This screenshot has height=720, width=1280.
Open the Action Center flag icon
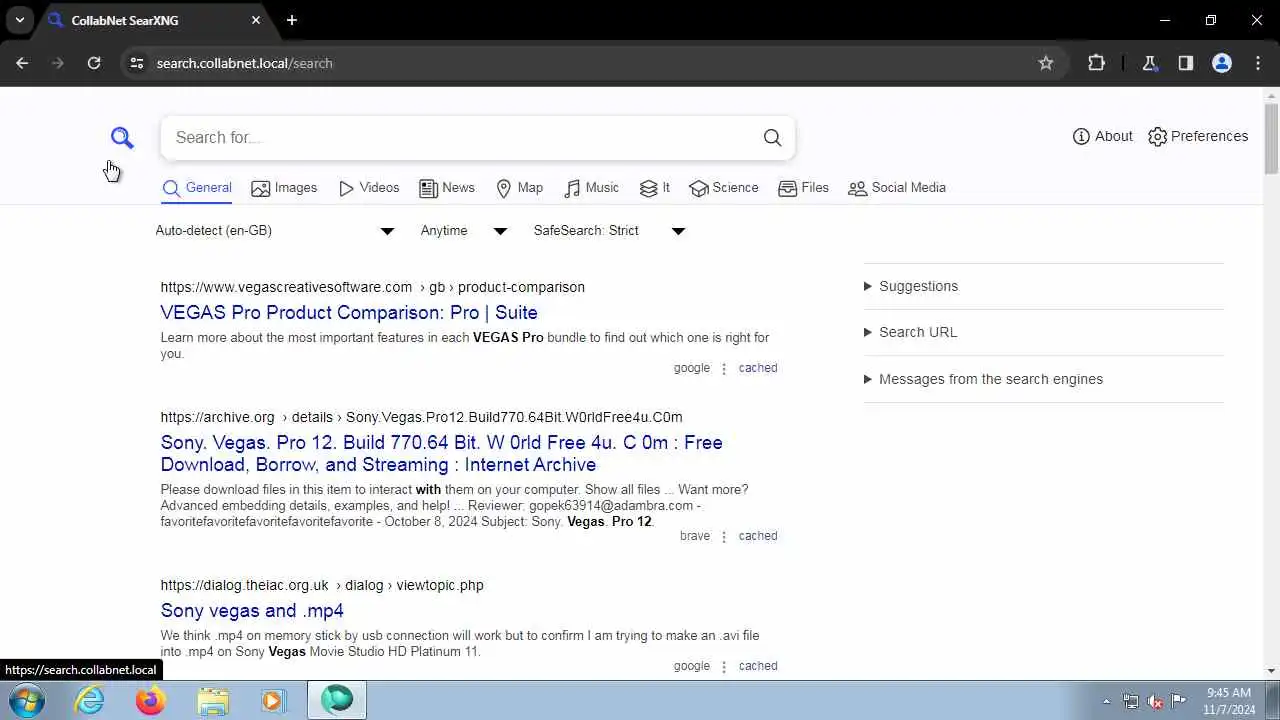pos(1179,701)
